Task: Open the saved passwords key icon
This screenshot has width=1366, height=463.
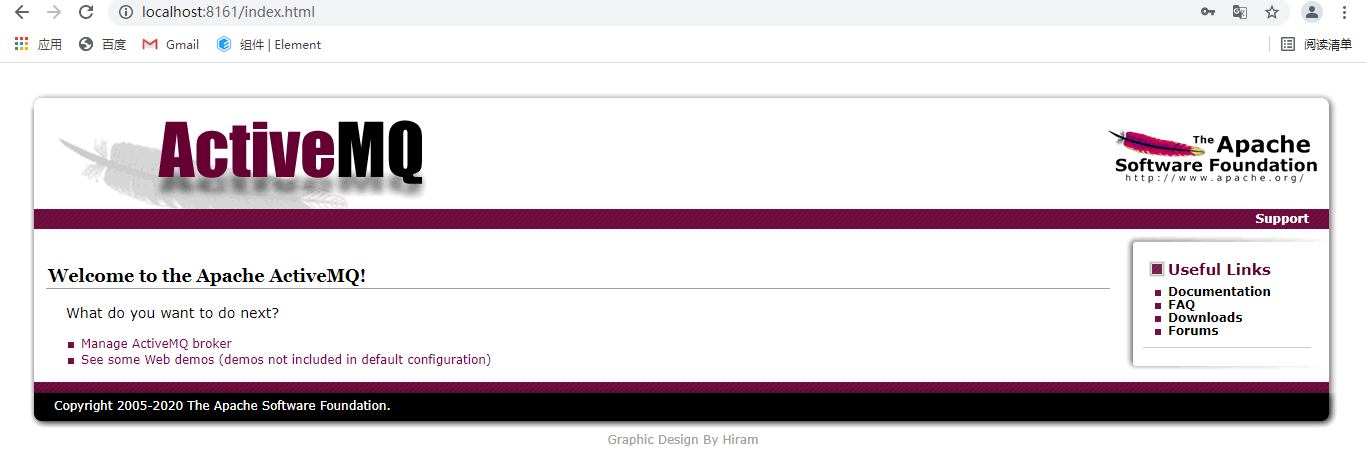Action: tap(1208, 12)
